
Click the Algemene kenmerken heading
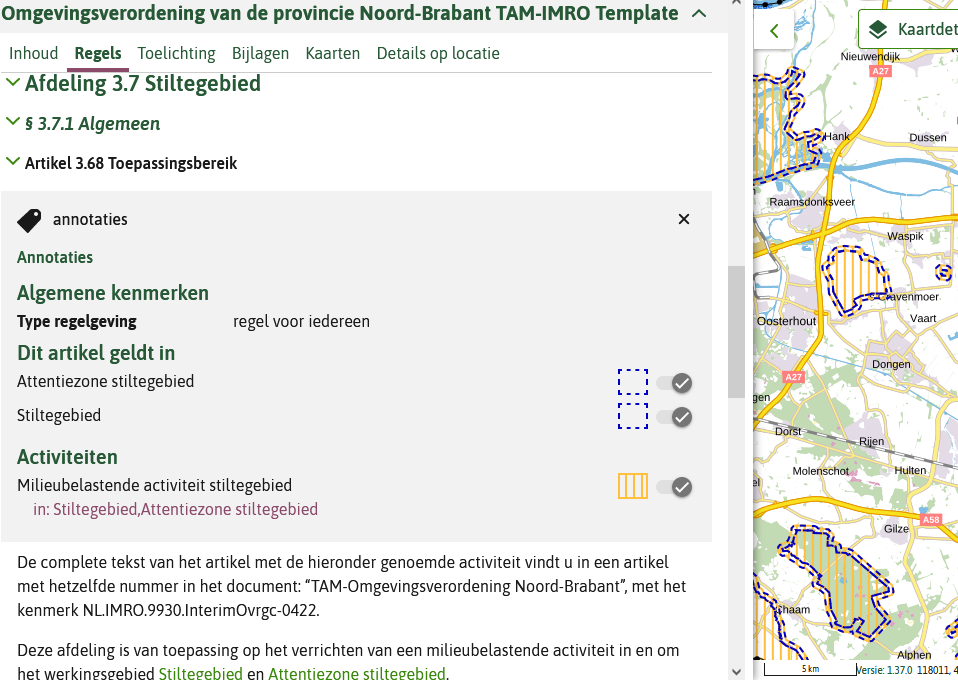click(113, 293)
